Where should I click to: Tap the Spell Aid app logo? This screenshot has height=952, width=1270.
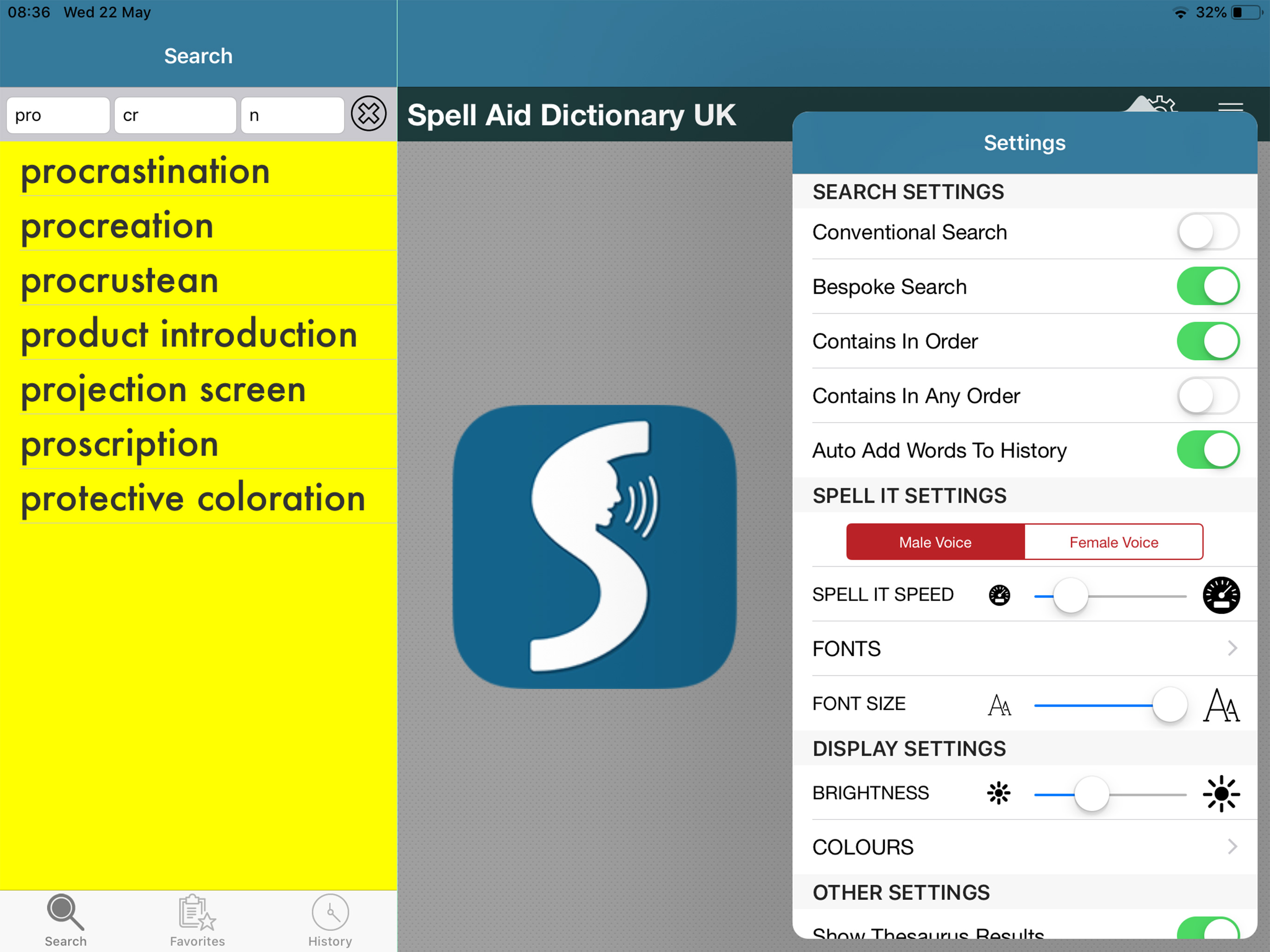(x=594, y=547)
